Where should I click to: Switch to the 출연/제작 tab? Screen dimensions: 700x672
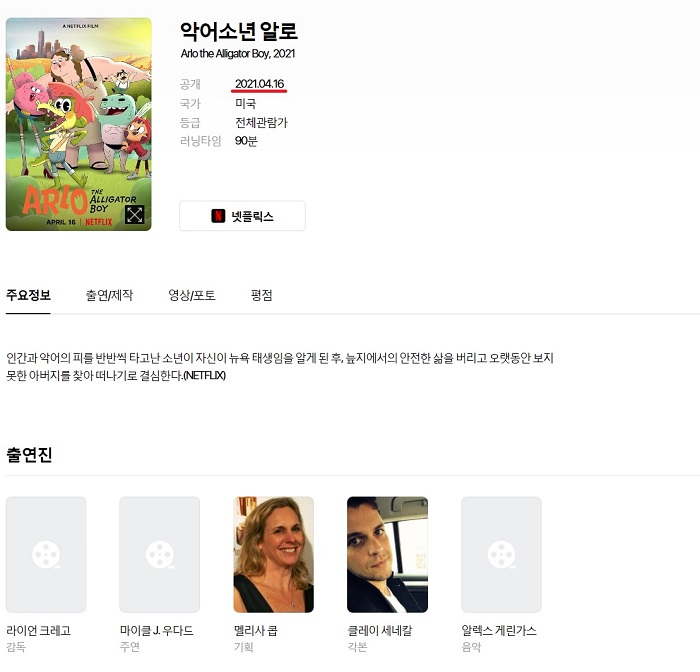point(109,295)
